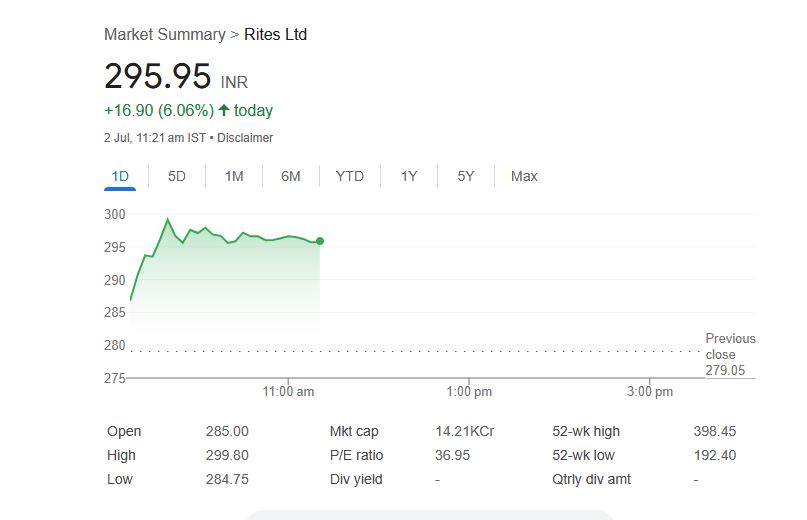Select the 6M time range tab
The height and width of the screenshot is (520, 807).
[291, 177]
